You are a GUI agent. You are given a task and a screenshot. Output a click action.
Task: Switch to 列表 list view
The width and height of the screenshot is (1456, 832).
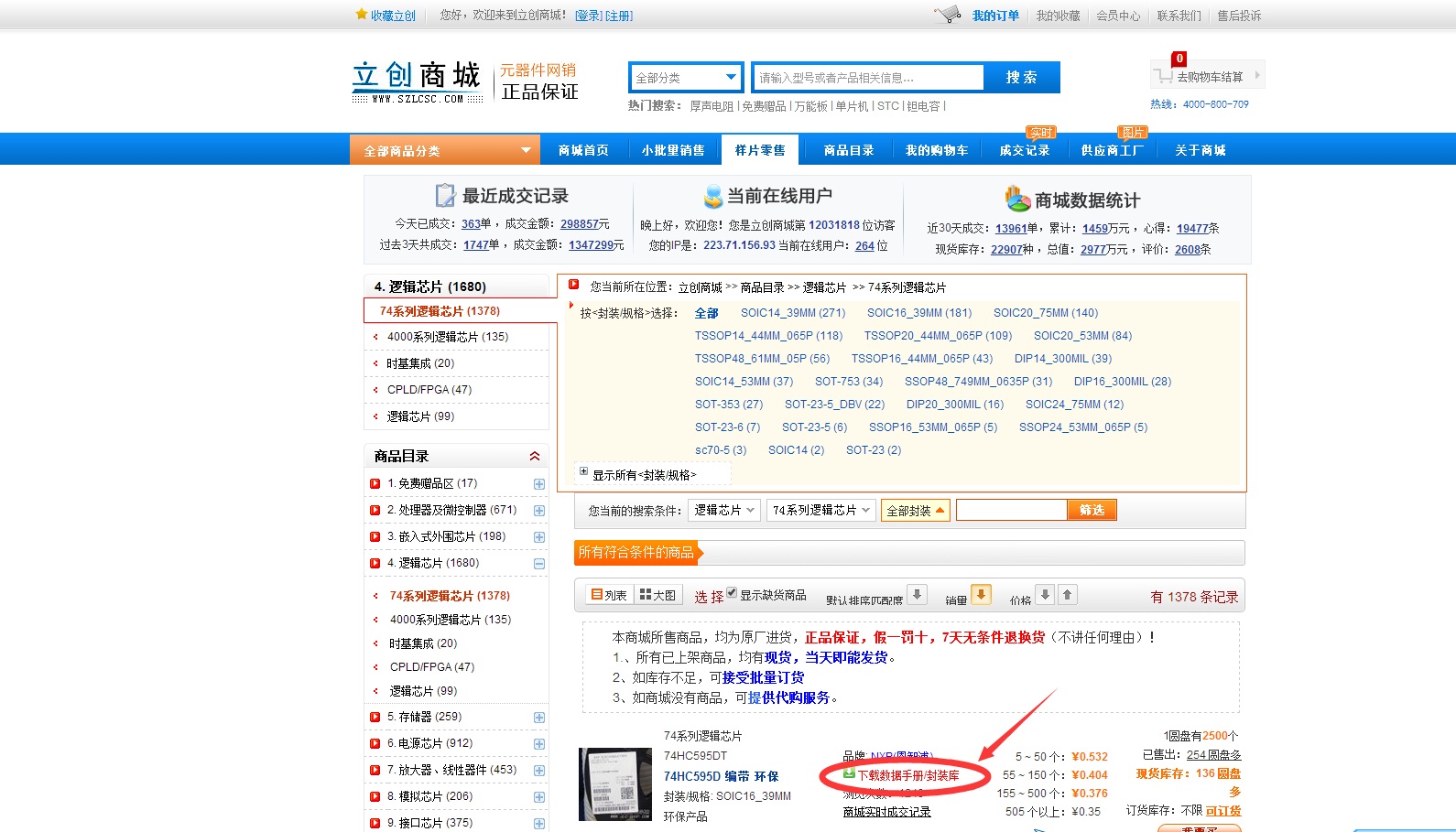[x=609, y=595]
